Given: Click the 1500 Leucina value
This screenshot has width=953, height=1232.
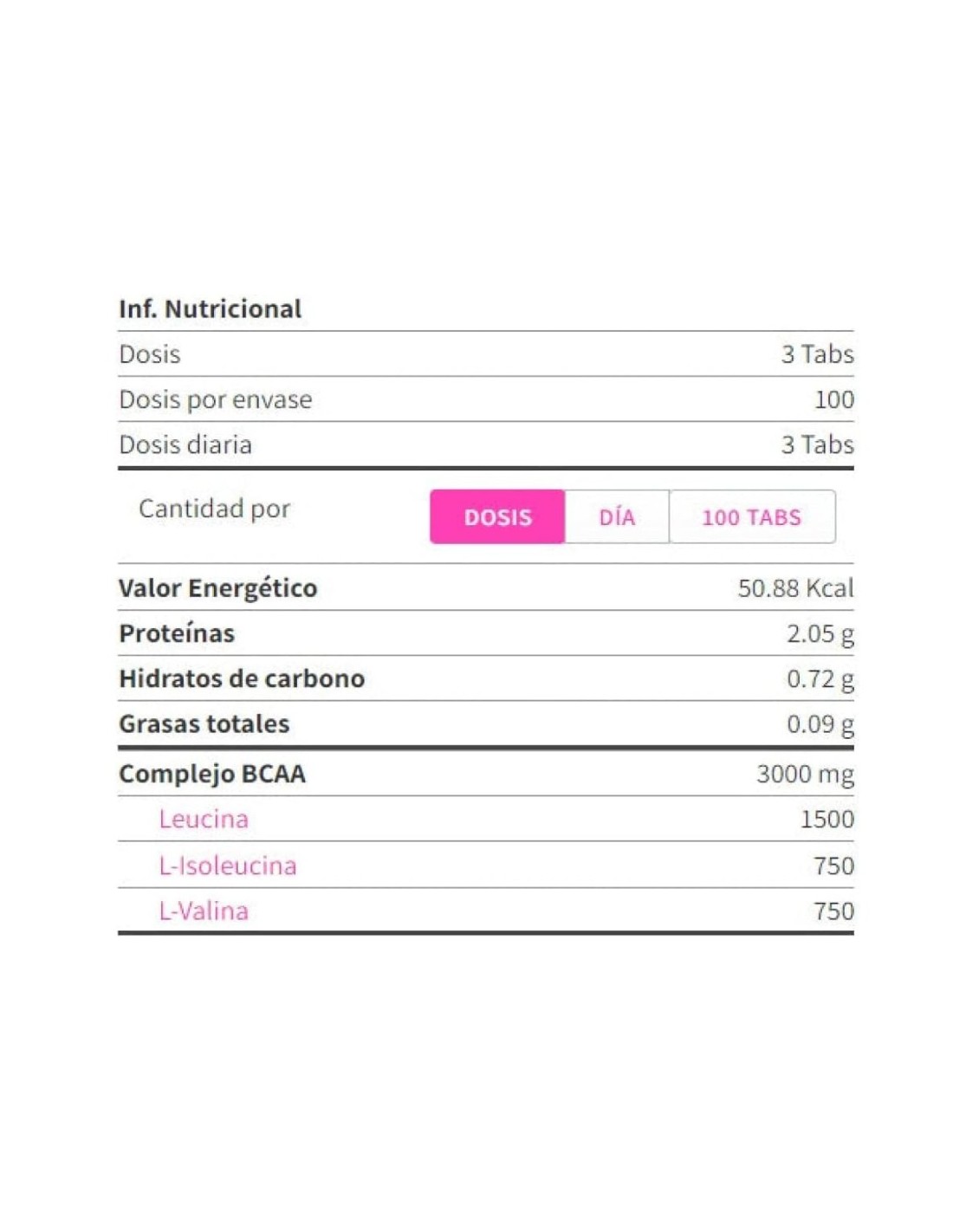Looking at the screenshot, I should [827, 820].
